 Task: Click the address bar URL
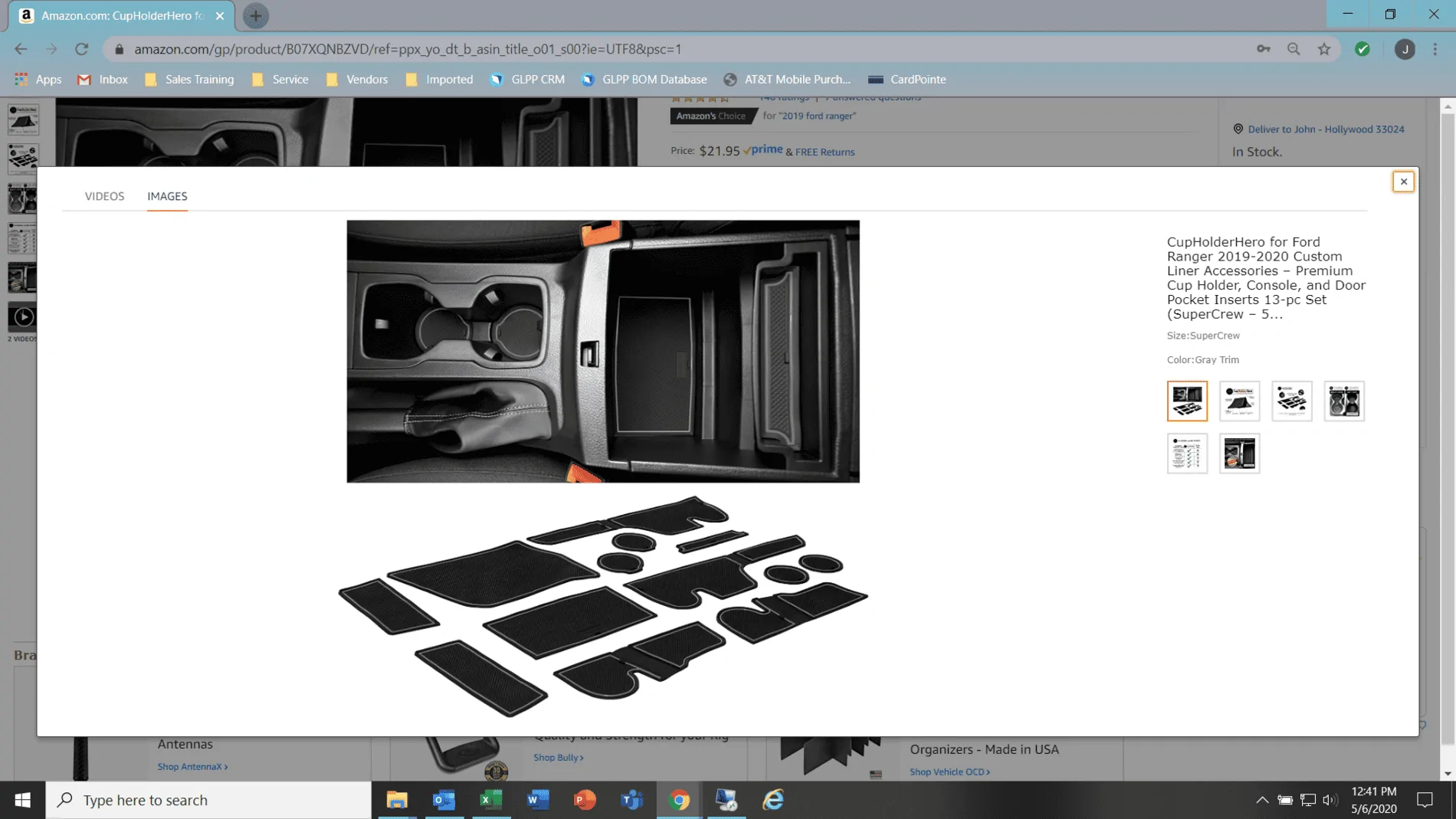click(x=408, y=49)
